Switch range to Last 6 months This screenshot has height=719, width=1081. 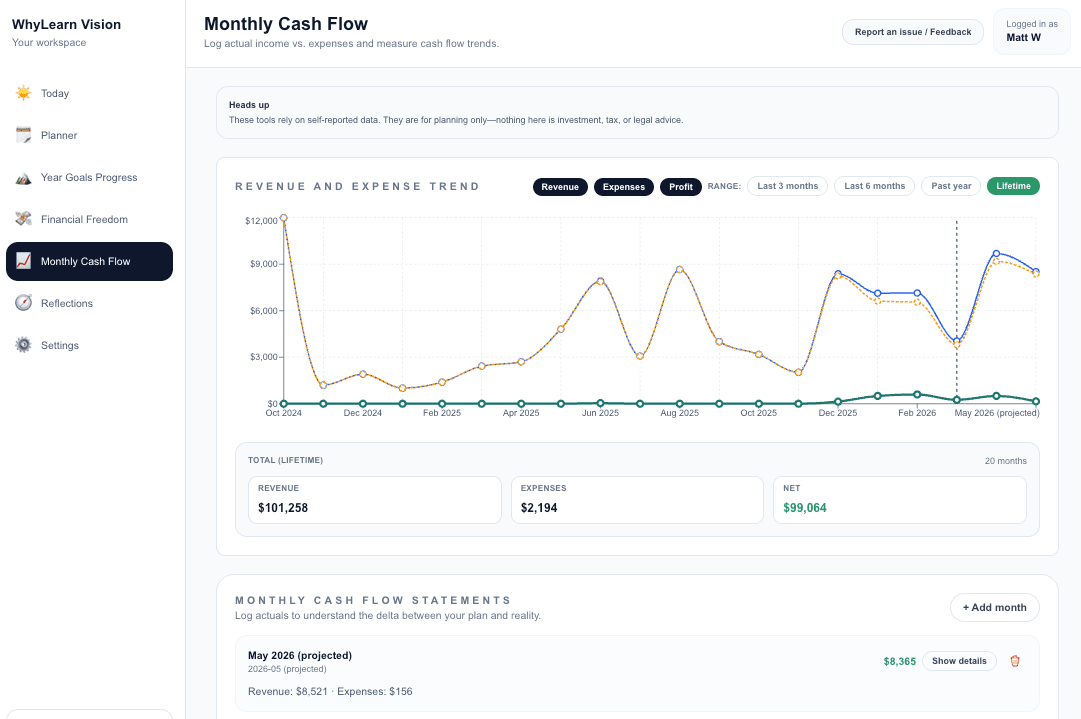(x=874, y=186)
